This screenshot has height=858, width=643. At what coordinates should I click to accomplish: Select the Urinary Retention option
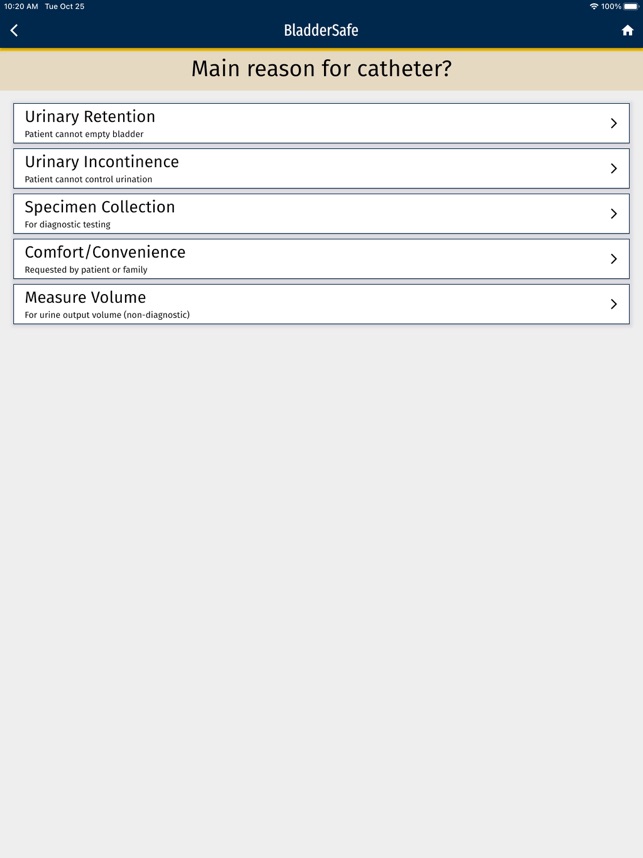click(321, 122)
